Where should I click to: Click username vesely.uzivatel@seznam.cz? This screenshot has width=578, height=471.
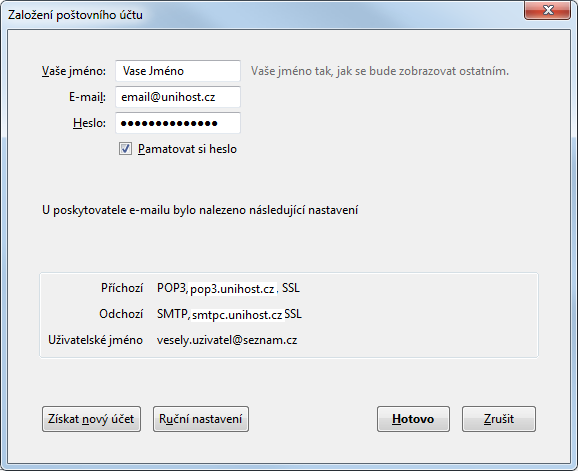coord(227,340)
